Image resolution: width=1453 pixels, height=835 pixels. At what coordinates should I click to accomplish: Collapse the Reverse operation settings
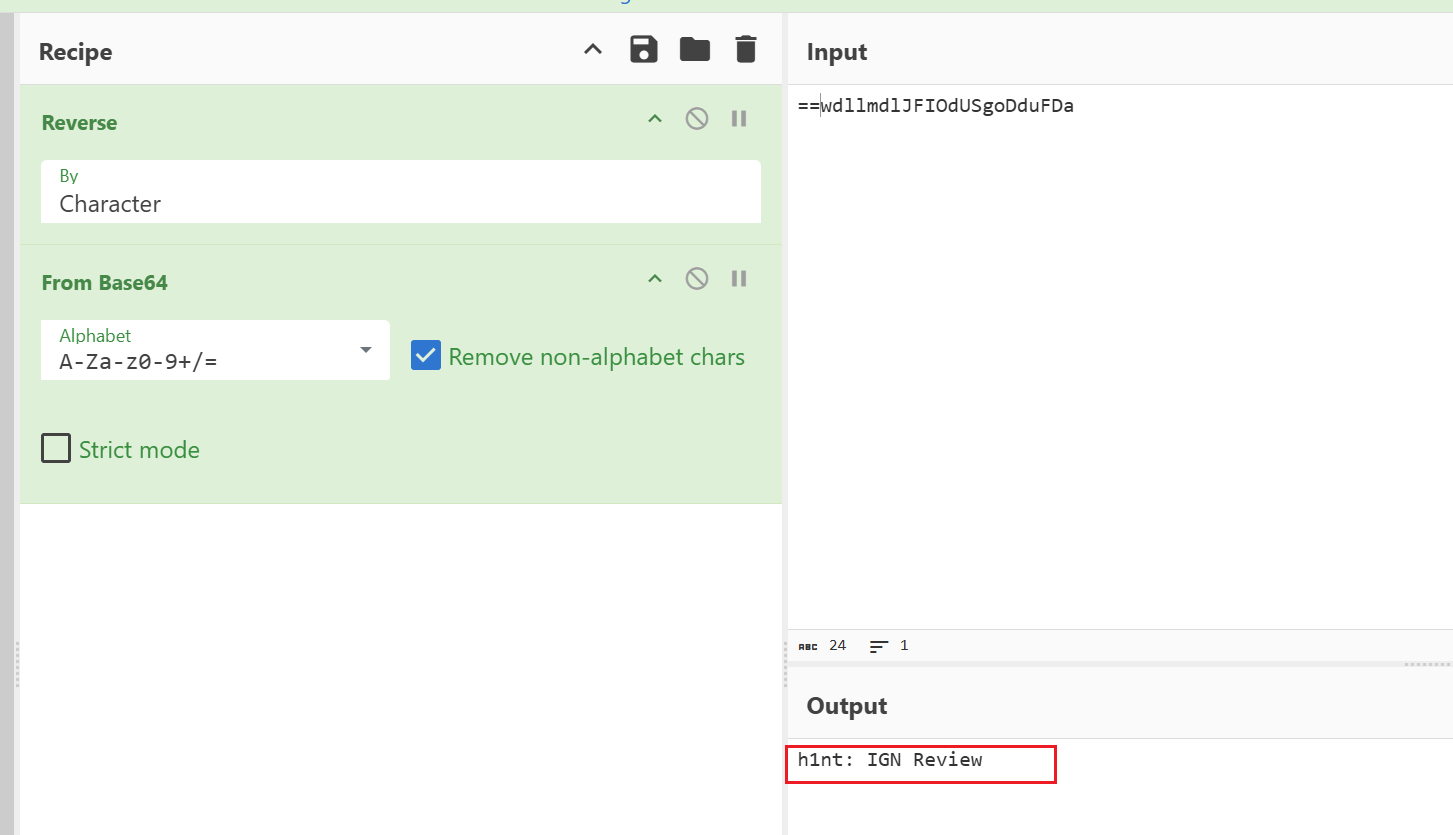pos(655,119)
